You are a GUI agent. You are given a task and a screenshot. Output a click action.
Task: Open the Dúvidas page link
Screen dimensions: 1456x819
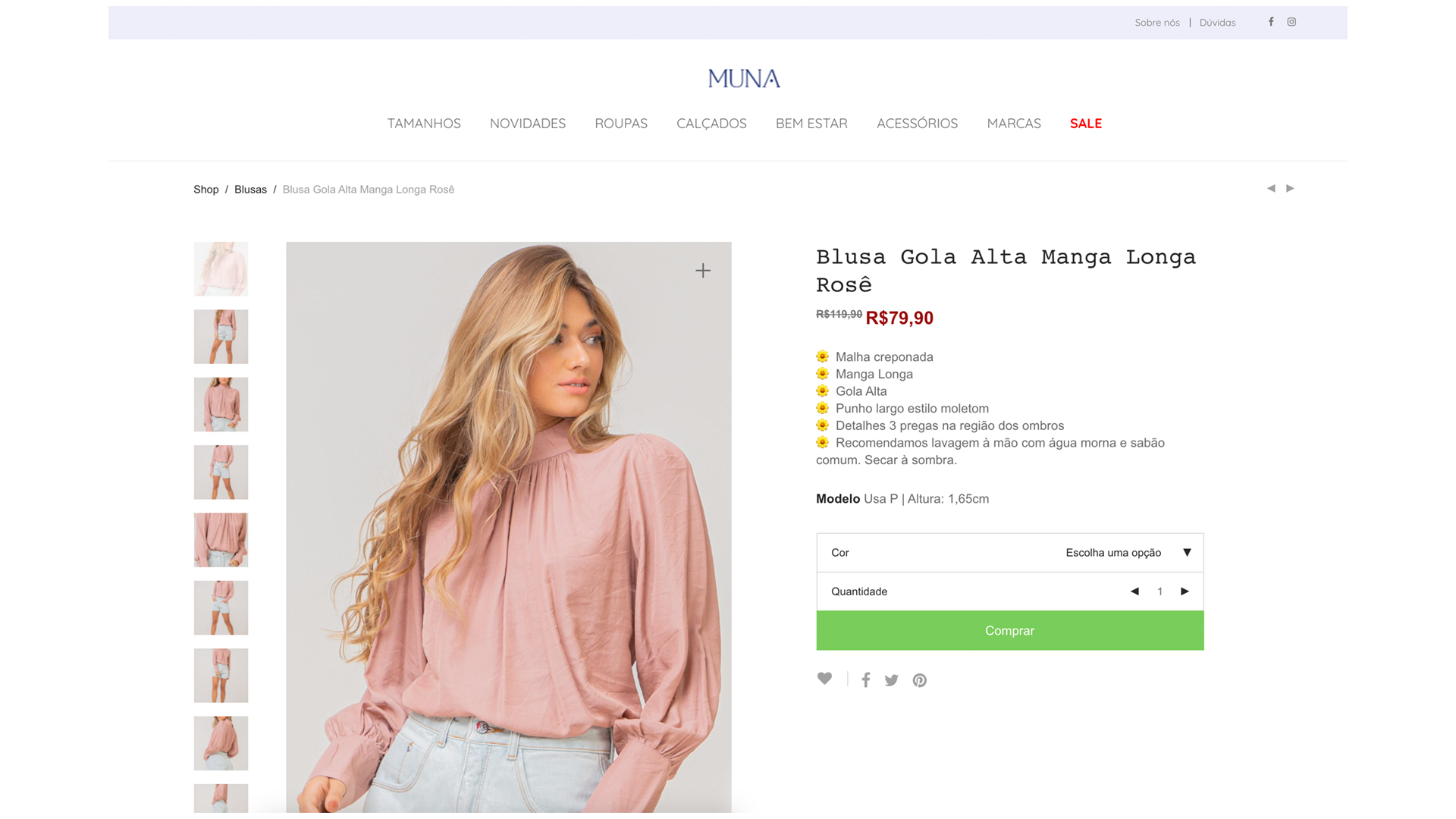point(1217,22)
